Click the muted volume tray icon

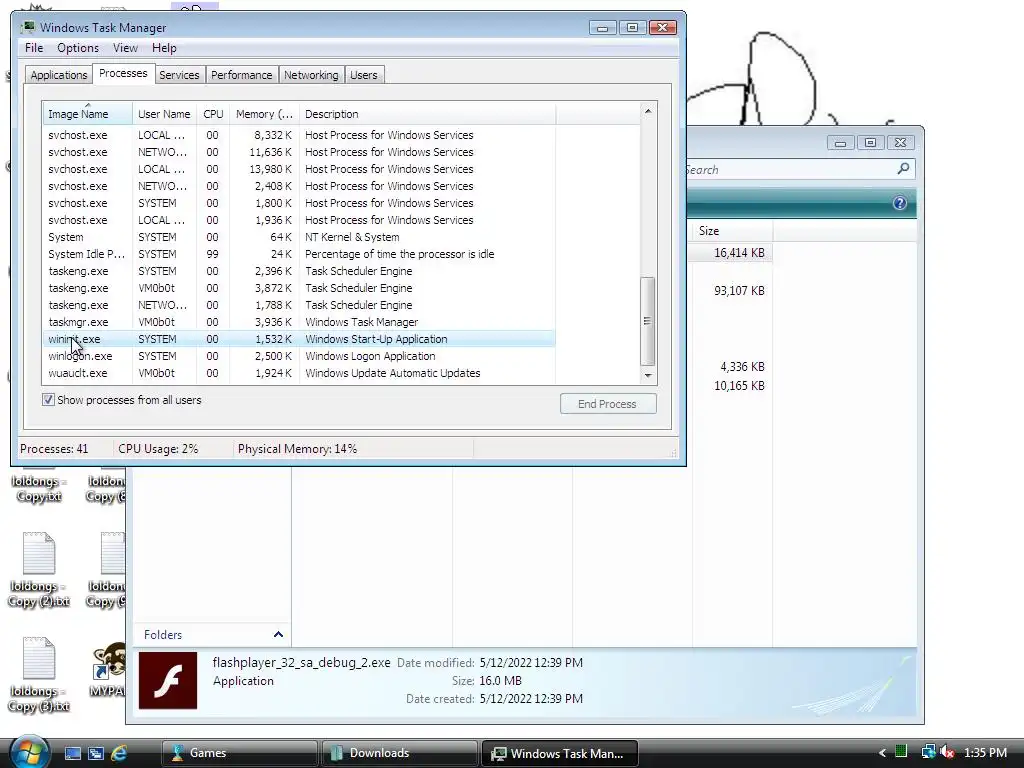coord(947,752)
